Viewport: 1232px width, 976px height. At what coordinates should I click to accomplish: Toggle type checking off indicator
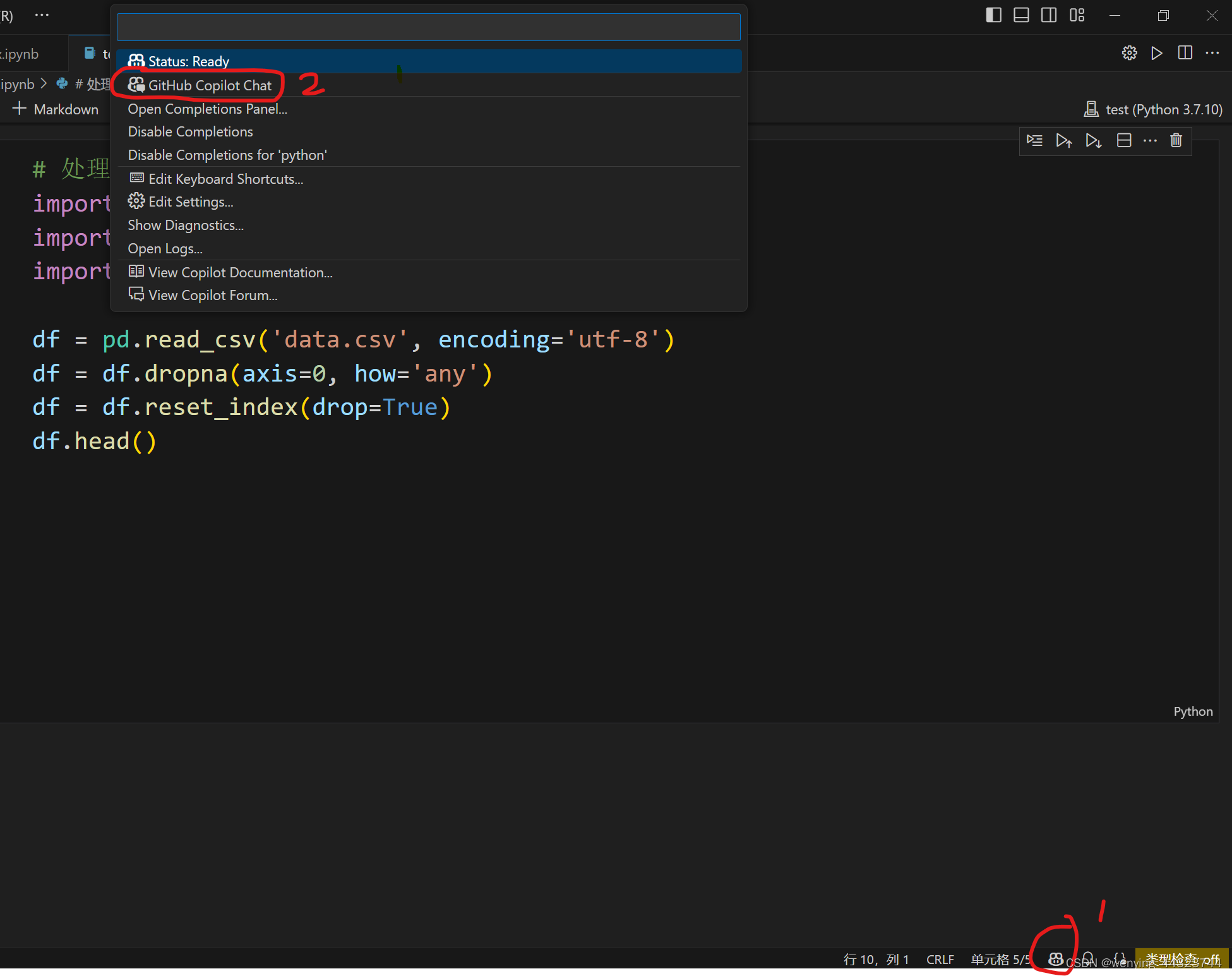point(1181,959)
